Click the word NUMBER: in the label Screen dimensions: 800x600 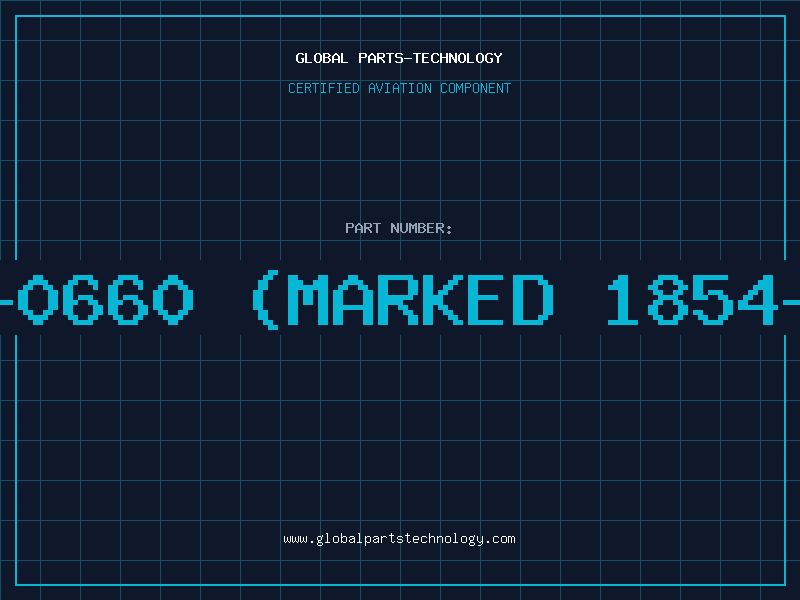(421, 228)
